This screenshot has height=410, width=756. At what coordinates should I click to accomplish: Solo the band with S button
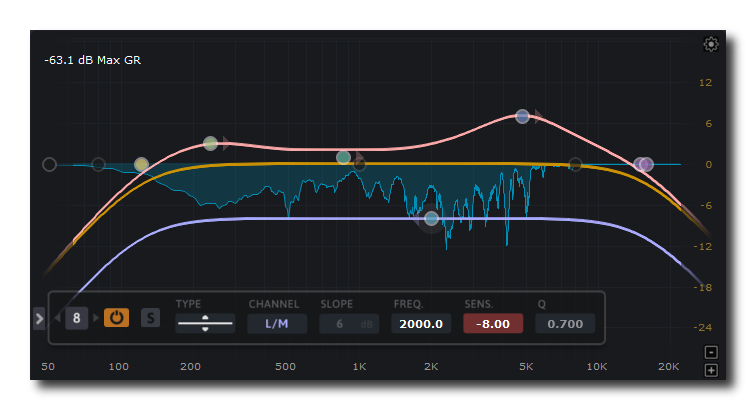coord(150,318)
